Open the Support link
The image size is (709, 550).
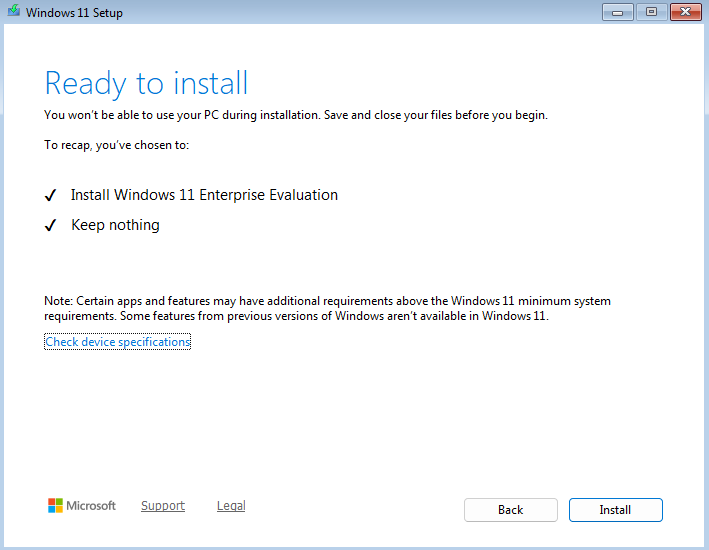(163, 506)
